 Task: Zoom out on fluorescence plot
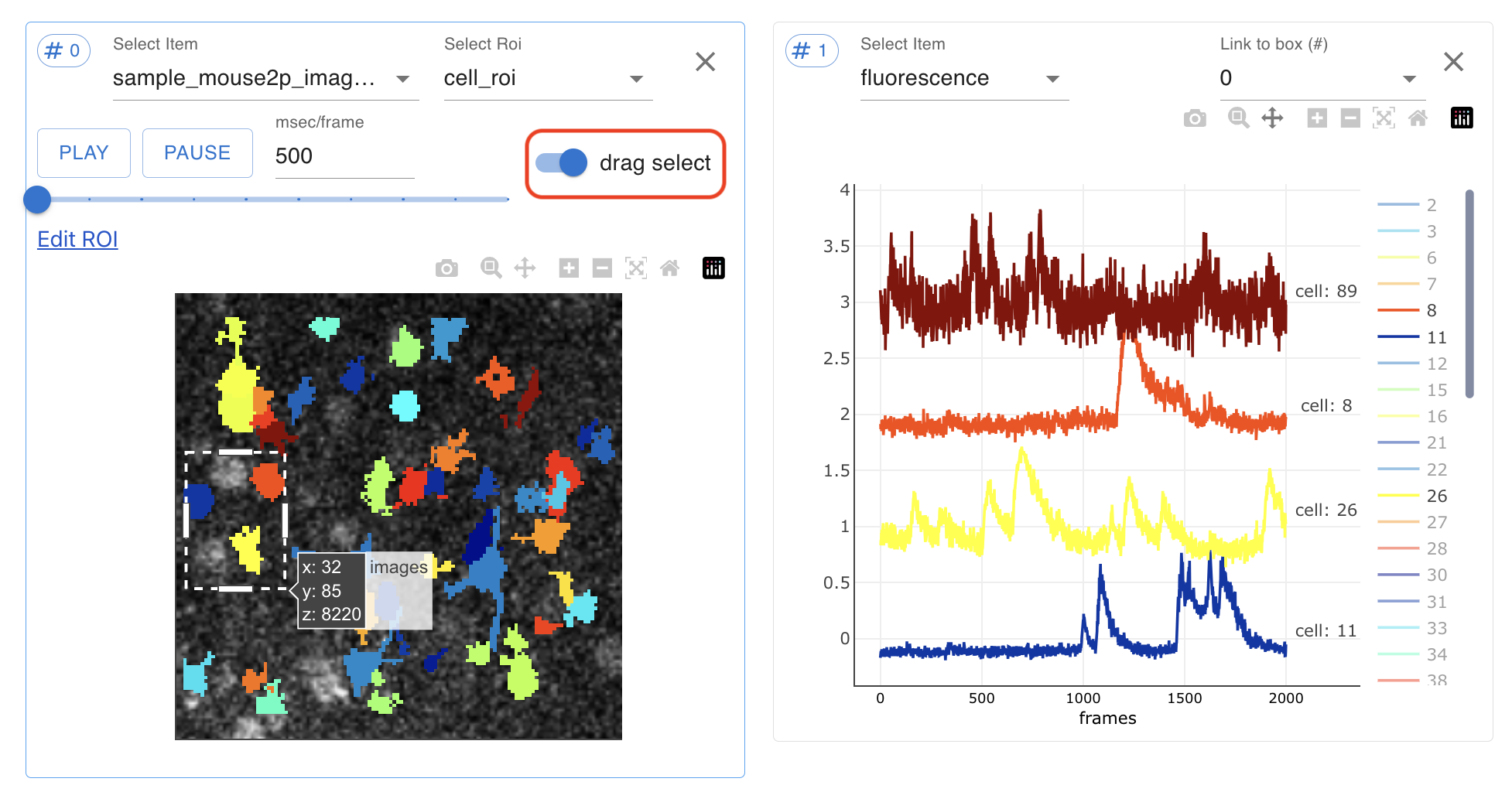tap(1350, 118)
